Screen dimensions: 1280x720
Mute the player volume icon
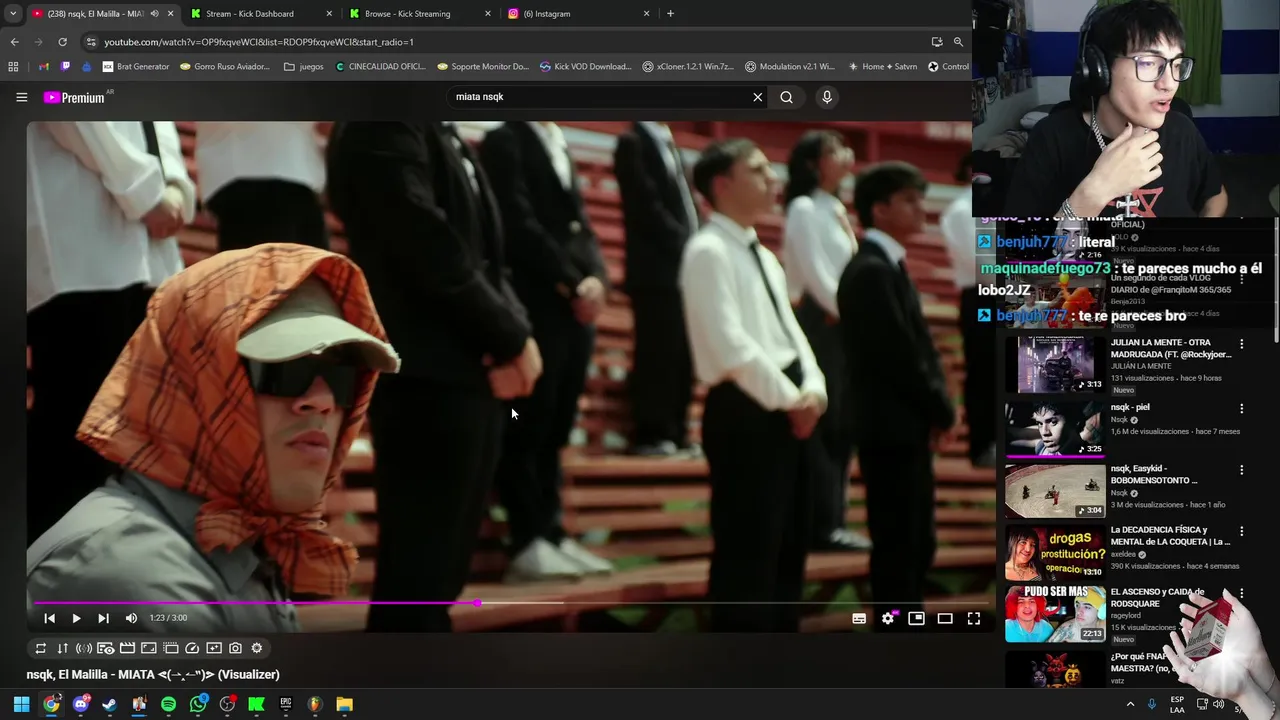point(131,618)
